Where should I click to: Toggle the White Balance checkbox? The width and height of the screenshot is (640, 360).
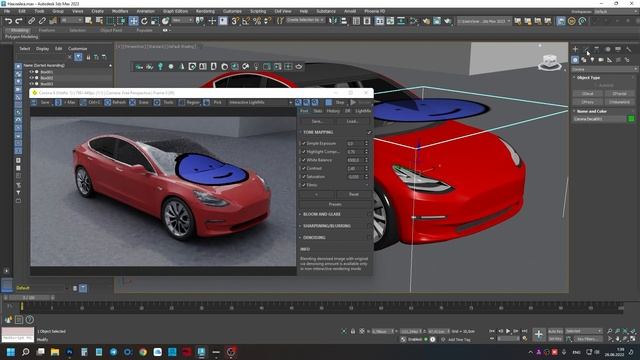(304, 160)
